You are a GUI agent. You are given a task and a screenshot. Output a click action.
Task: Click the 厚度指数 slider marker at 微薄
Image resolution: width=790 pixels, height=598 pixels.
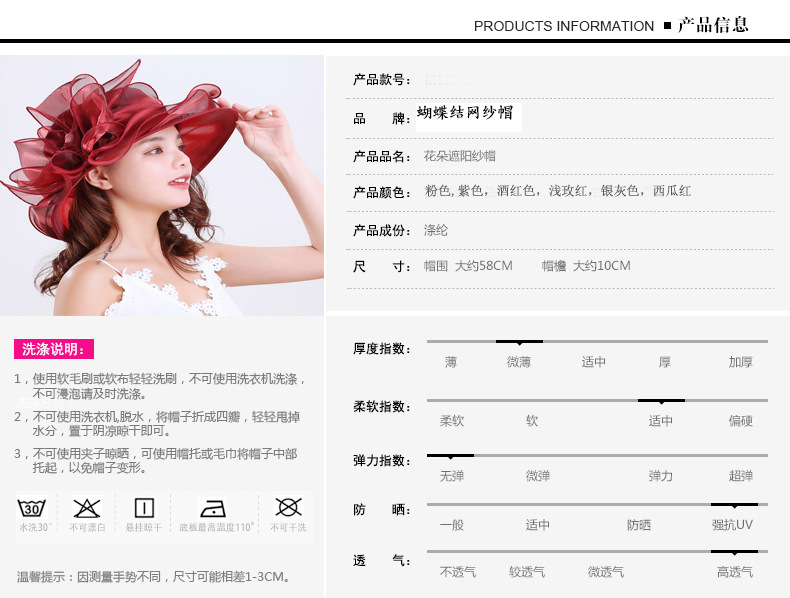519,342
